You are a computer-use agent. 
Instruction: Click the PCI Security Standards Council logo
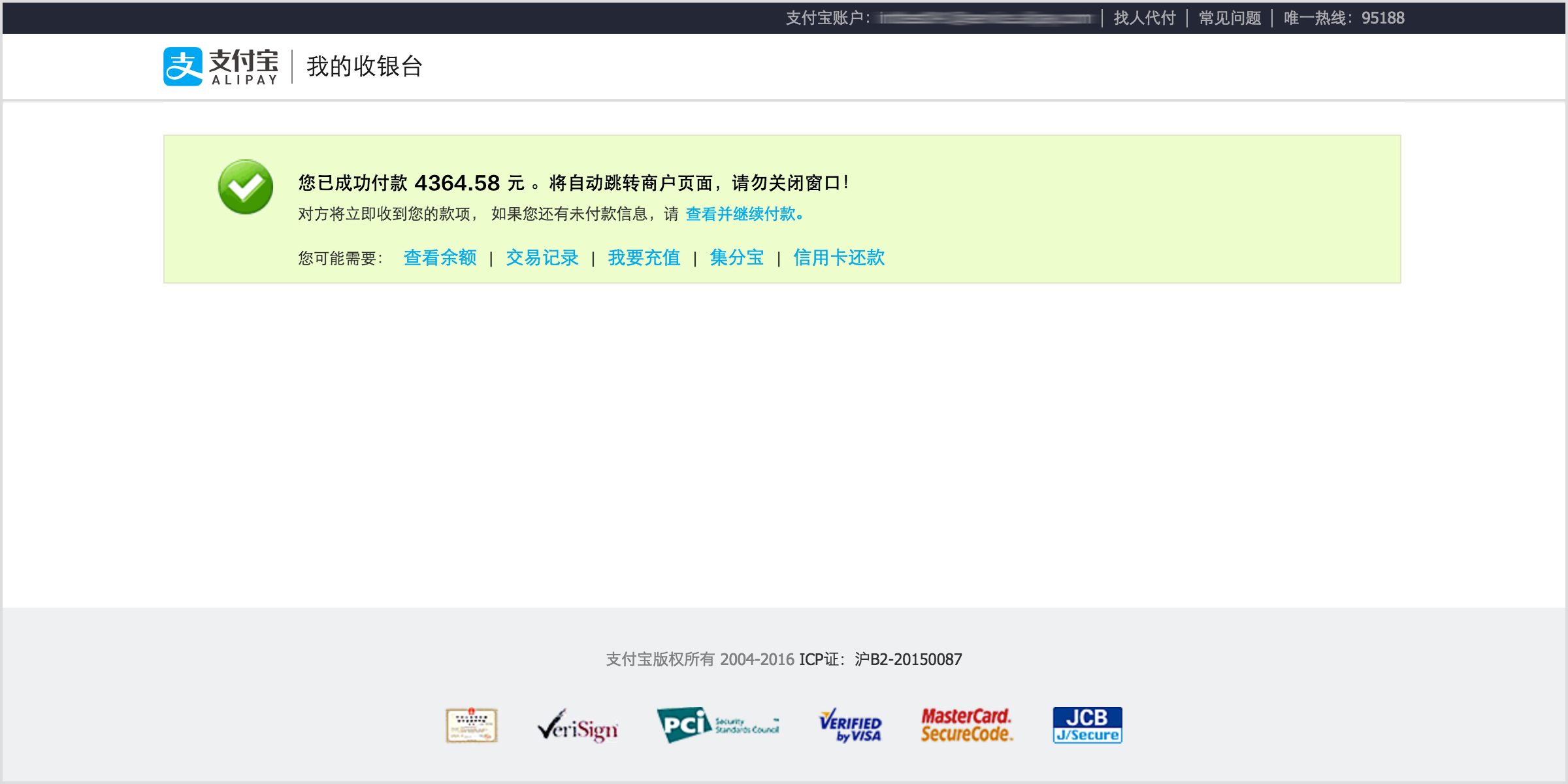(x=717, y=725)
